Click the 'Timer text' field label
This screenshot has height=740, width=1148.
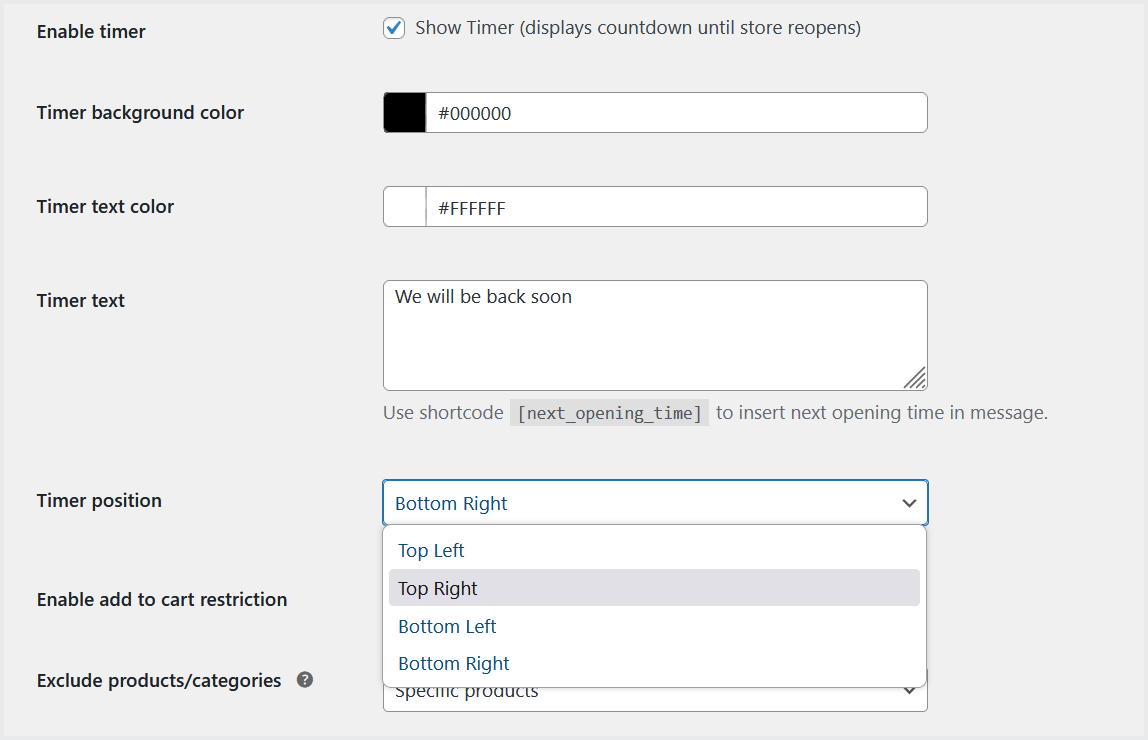81,301
